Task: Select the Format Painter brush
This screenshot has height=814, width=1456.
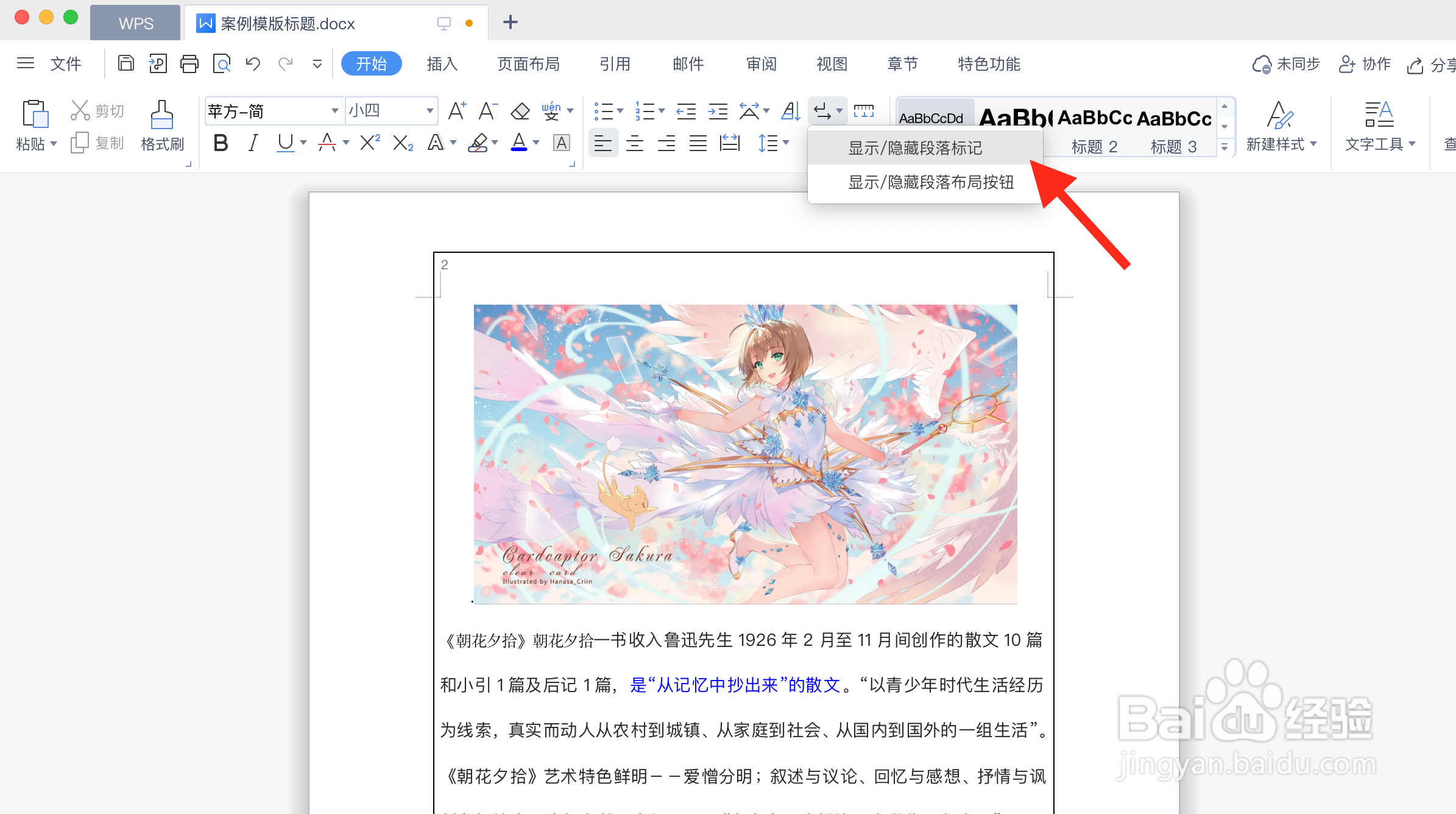Action: pos(162,115)
